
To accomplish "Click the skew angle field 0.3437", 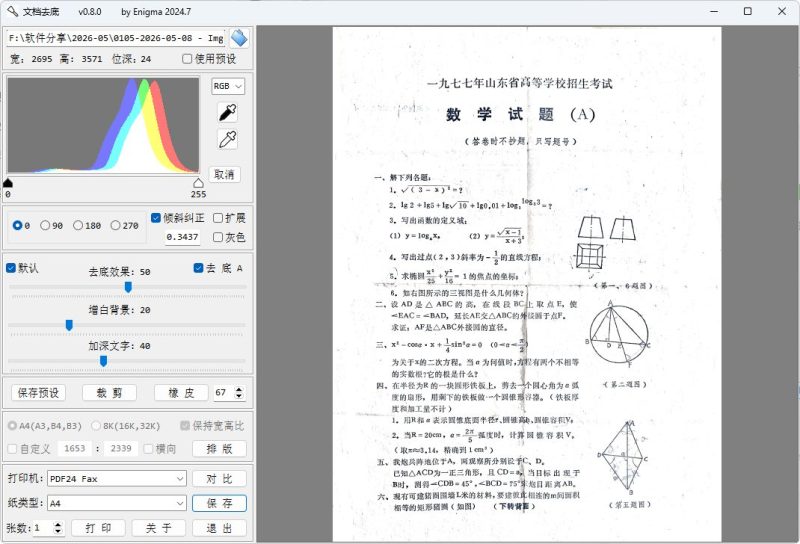I will (182, 237).
